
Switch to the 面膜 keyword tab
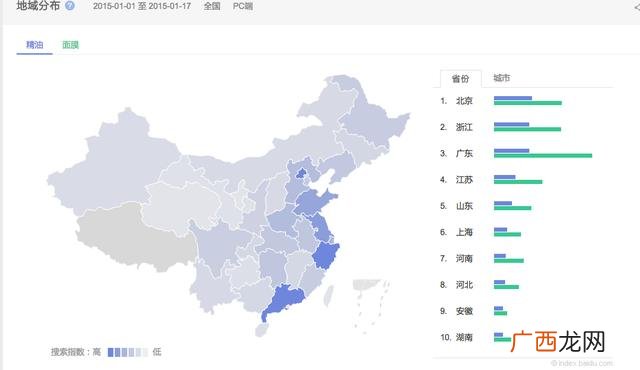point(70,45)
